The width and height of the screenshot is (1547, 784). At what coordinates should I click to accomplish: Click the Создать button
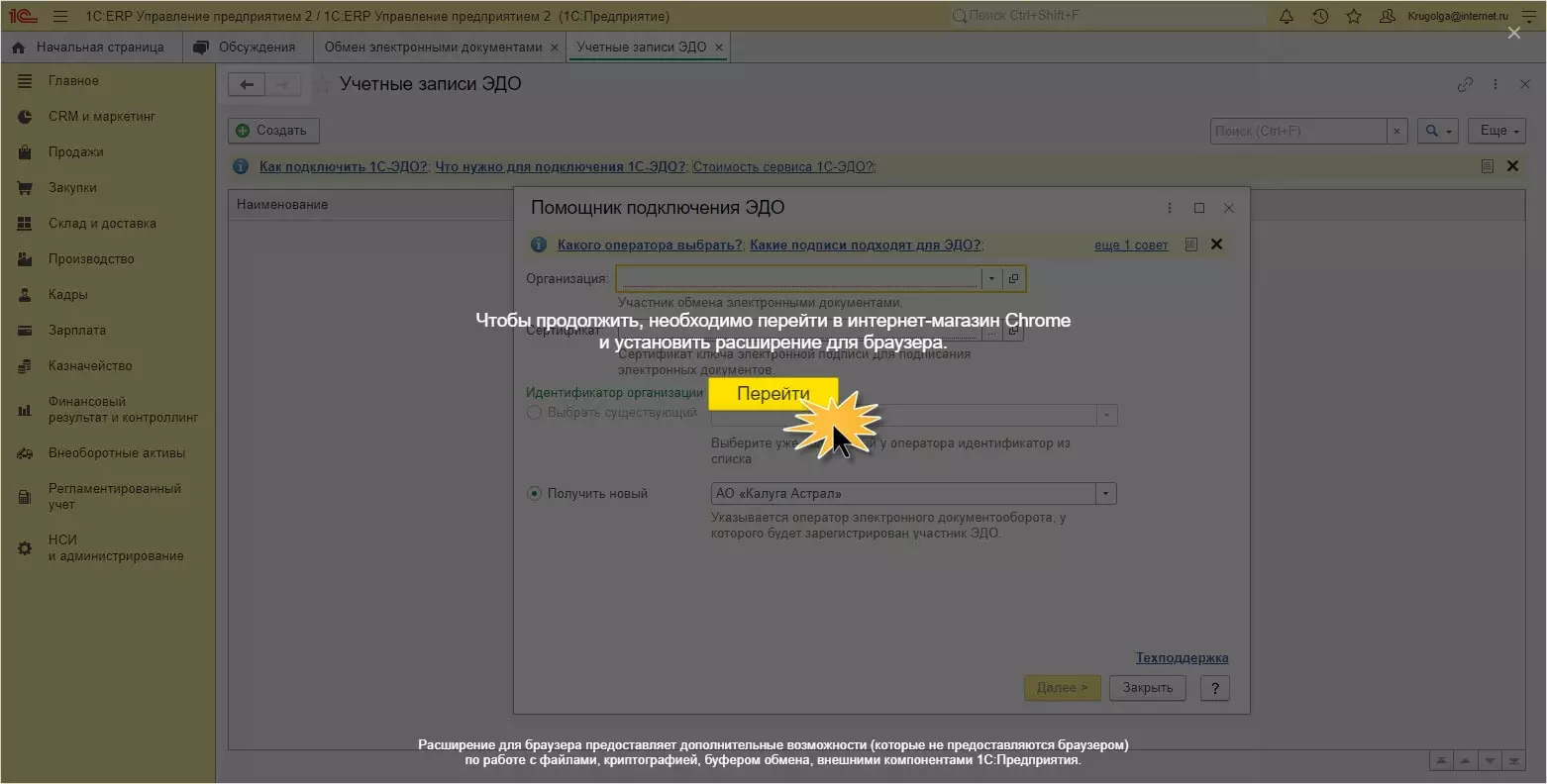click(x=273, y=131)
